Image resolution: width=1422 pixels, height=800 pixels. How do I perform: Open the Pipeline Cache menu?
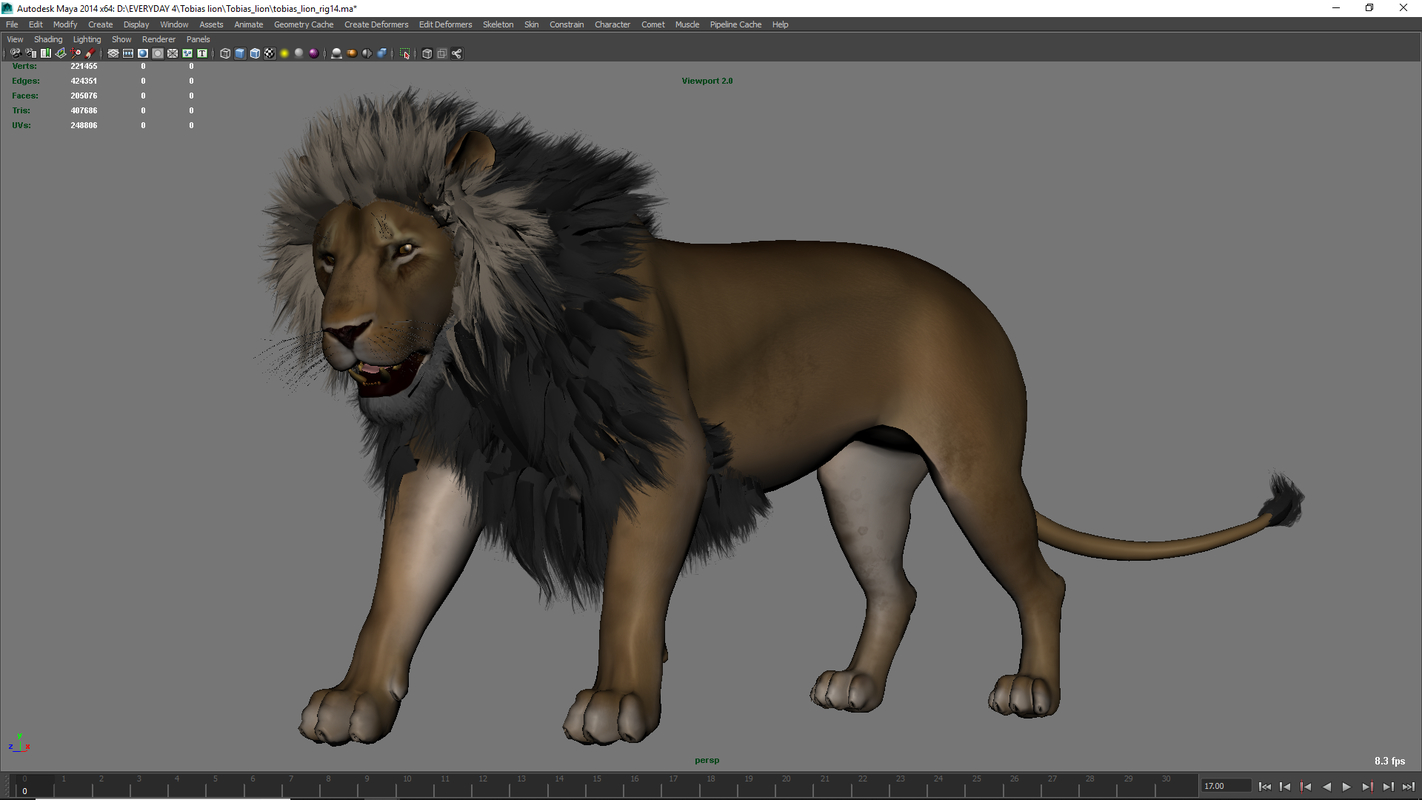tap(736, 24)
